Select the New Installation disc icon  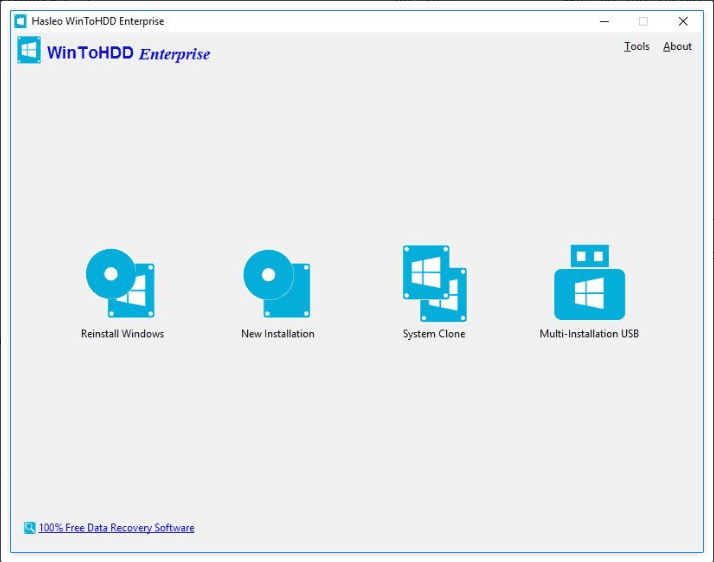277,283
